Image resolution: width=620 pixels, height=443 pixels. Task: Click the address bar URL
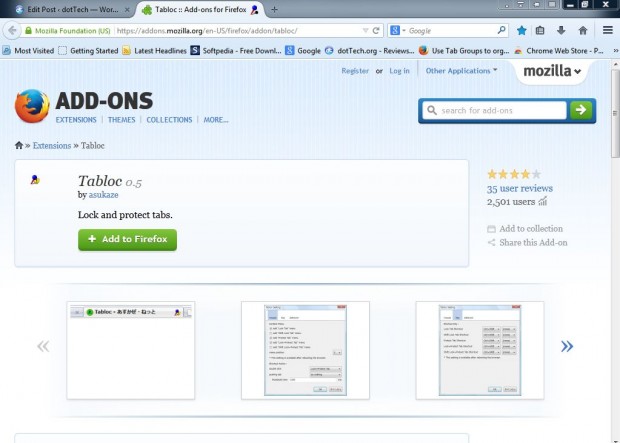pos(207,30)
